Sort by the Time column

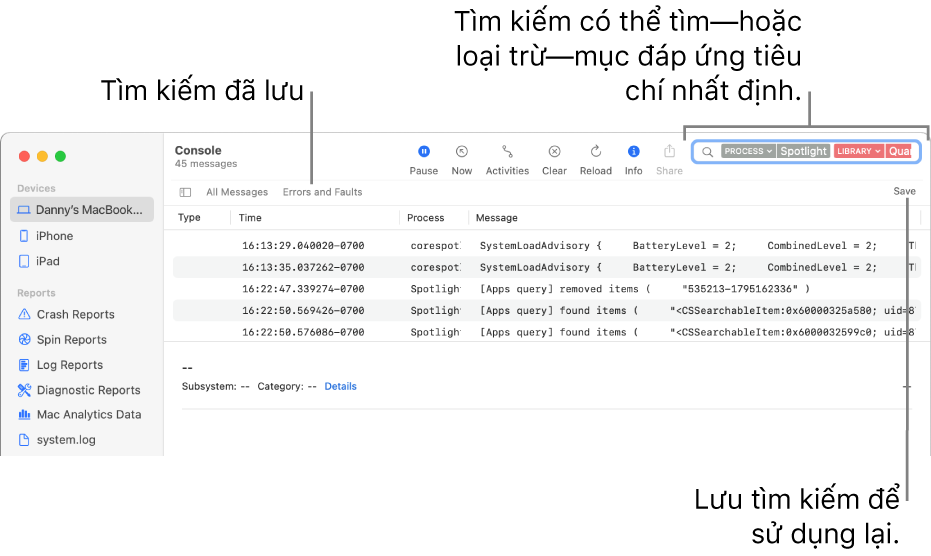coord(250,217)
